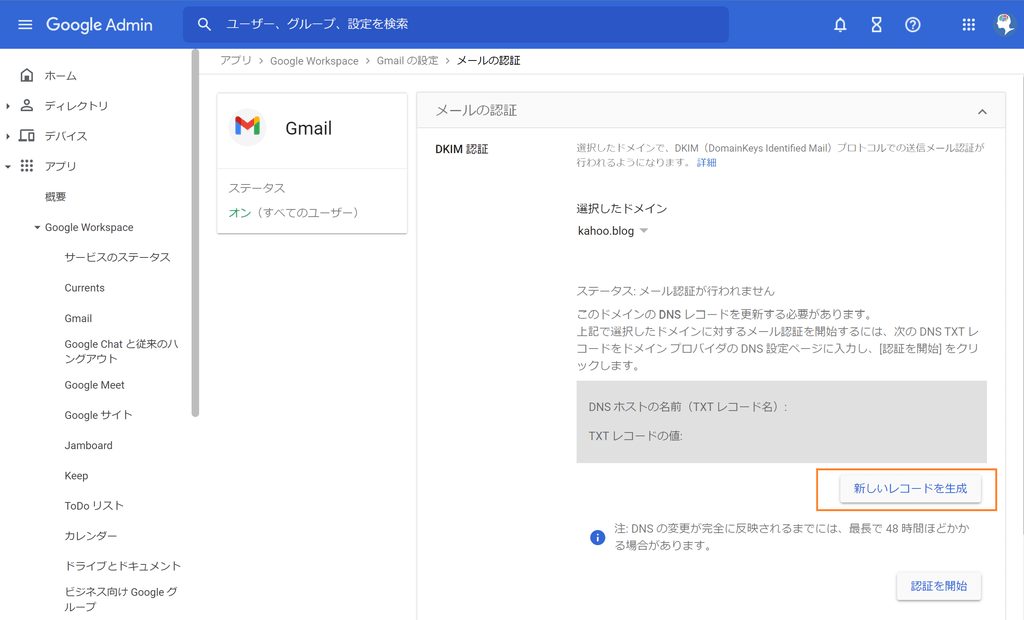The height and width of the screenshot is (620, 1024).
Task: Open Google サイト in the sidebar
Action: point(98,416)
